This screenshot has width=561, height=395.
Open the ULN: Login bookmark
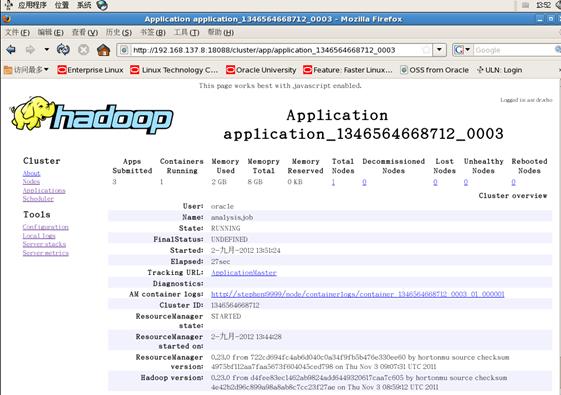pyautogui.click(x=499, y=70)
